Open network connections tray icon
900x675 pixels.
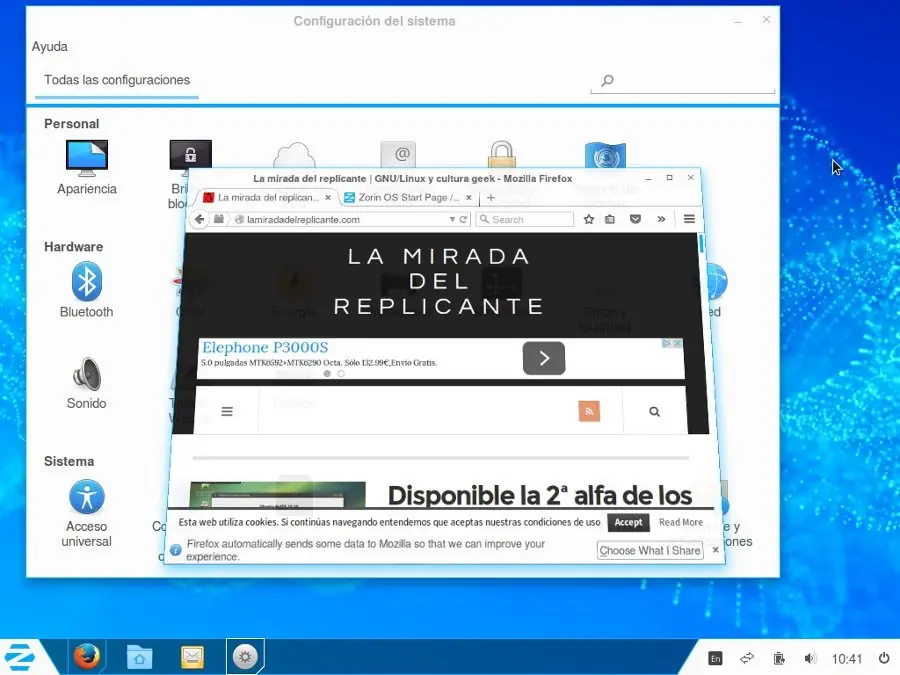[x=747, y=658]
